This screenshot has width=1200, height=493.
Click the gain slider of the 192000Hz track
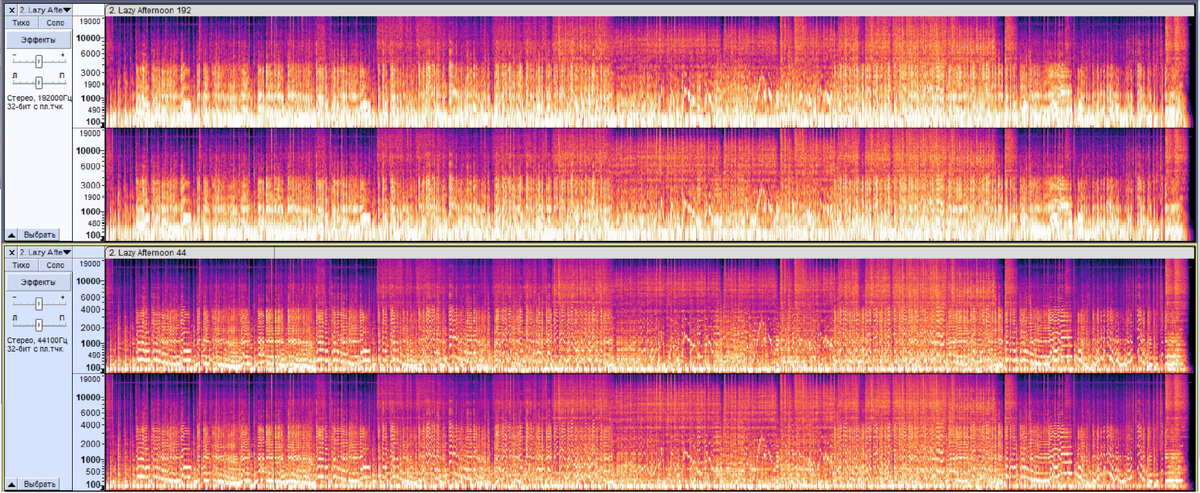[x=38, y=61]
